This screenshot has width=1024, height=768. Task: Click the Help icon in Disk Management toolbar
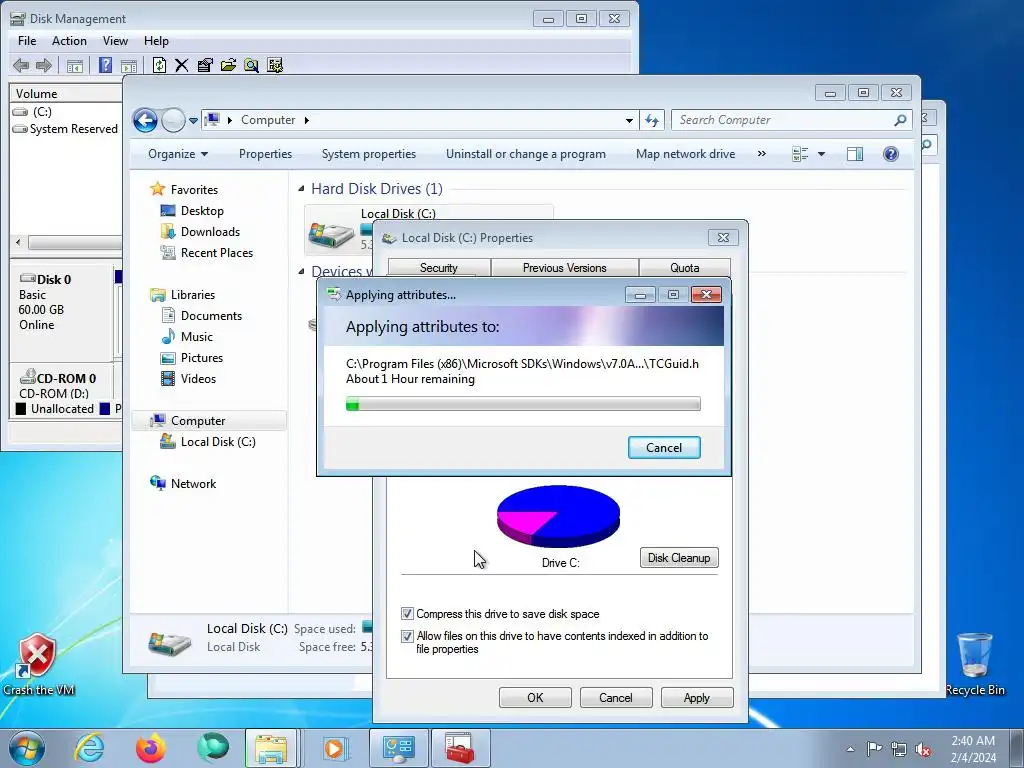click(105, 65)
